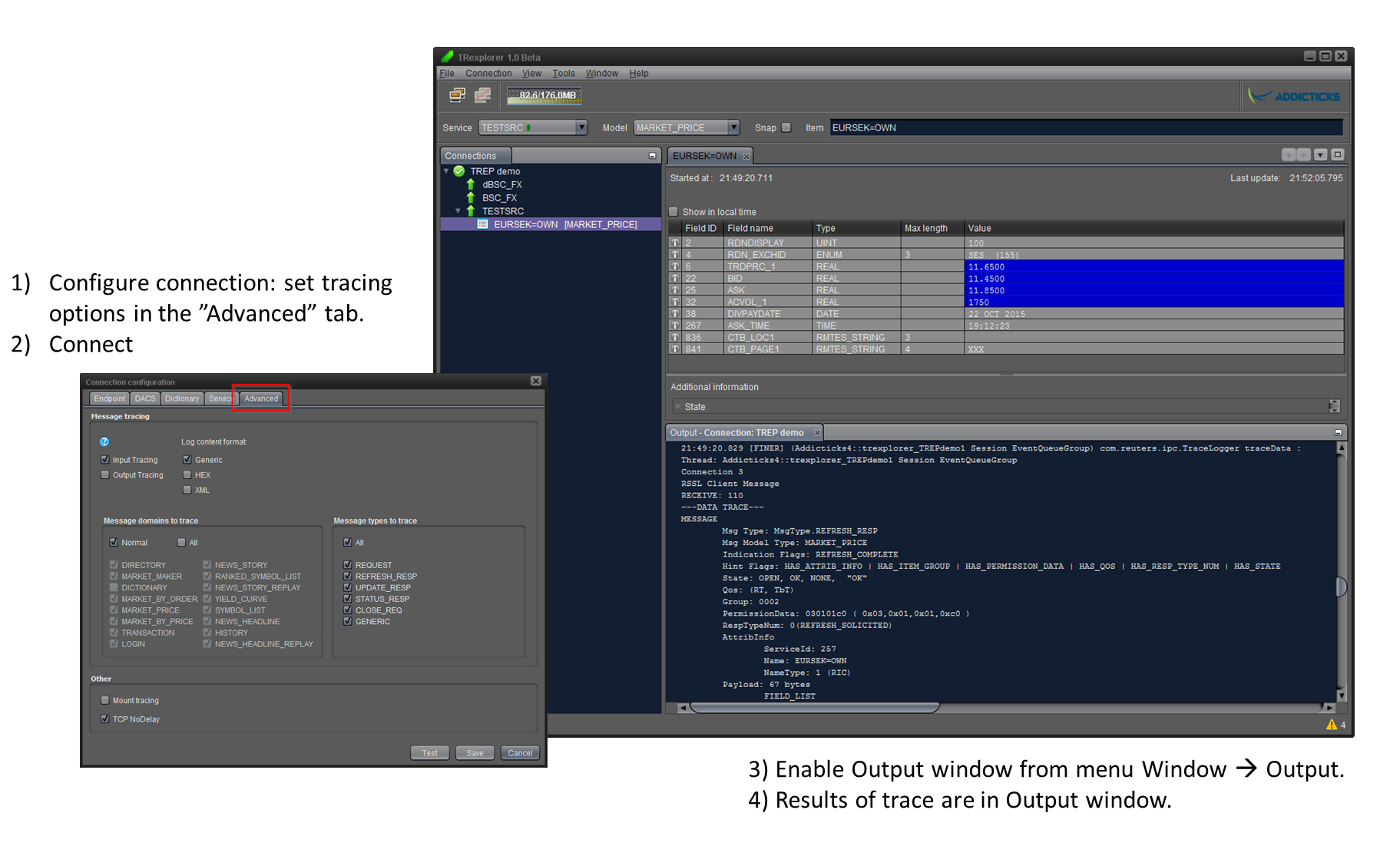The width and height of the screenshot is (1400, 846).
Task: Open the File menu
Action: pos(447,74)
